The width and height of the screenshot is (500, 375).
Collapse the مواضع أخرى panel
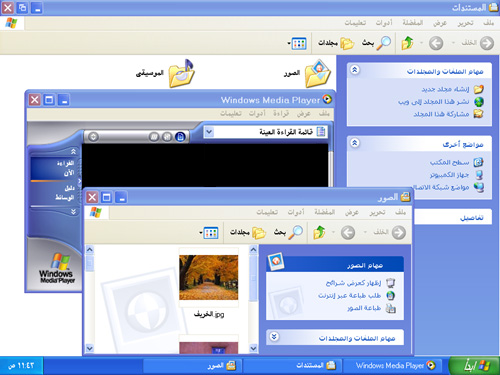tap(355, 143)
